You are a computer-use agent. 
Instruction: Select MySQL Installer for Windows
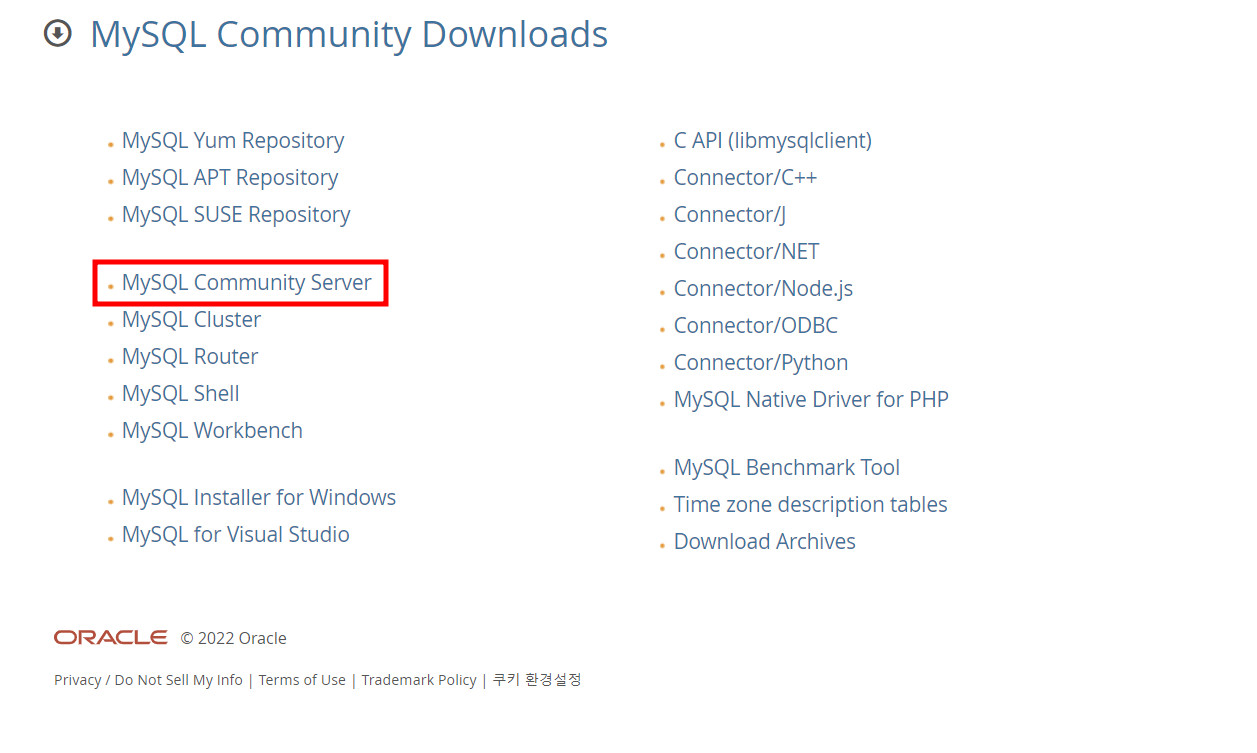259,498
